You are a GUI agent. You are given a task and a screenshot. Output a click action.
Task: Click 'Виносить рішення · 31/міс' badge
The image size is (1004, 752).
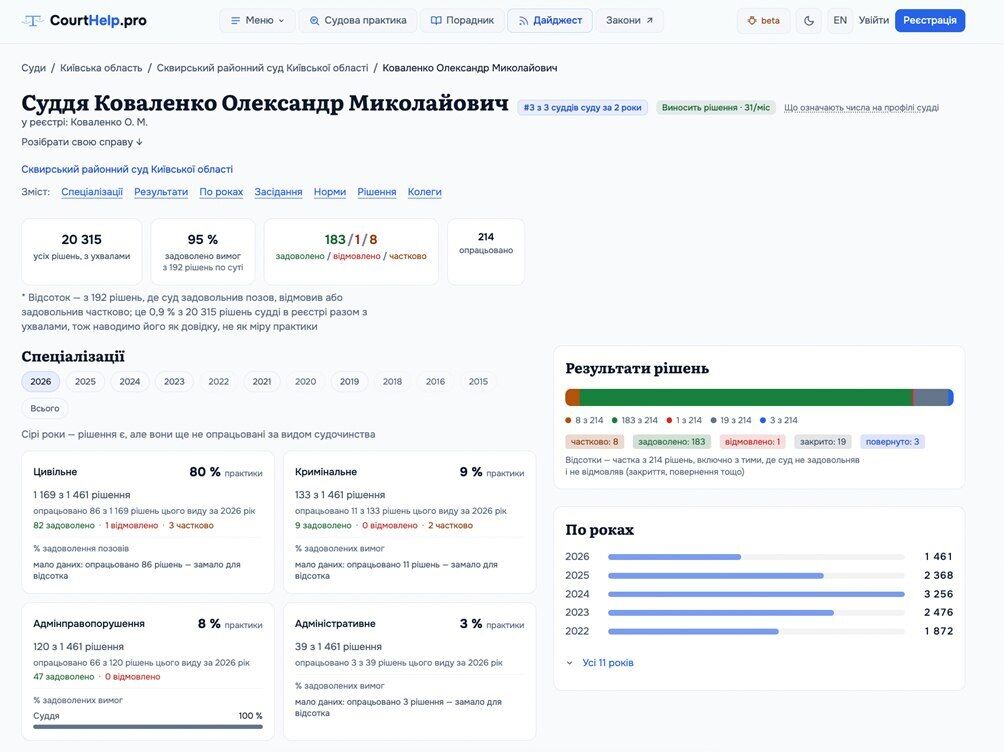[x=716, y=108]
